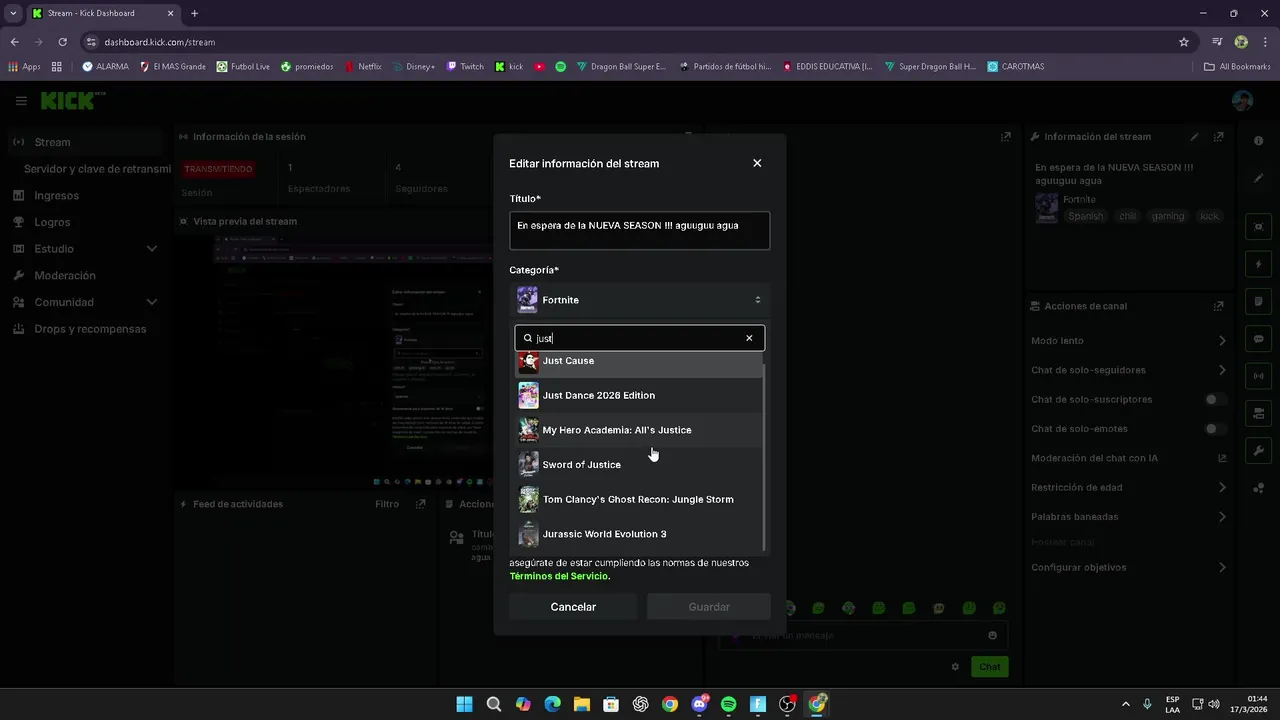Pop out the Feed de actividades panel
The image size is (1280, 720).
point(421,505)
